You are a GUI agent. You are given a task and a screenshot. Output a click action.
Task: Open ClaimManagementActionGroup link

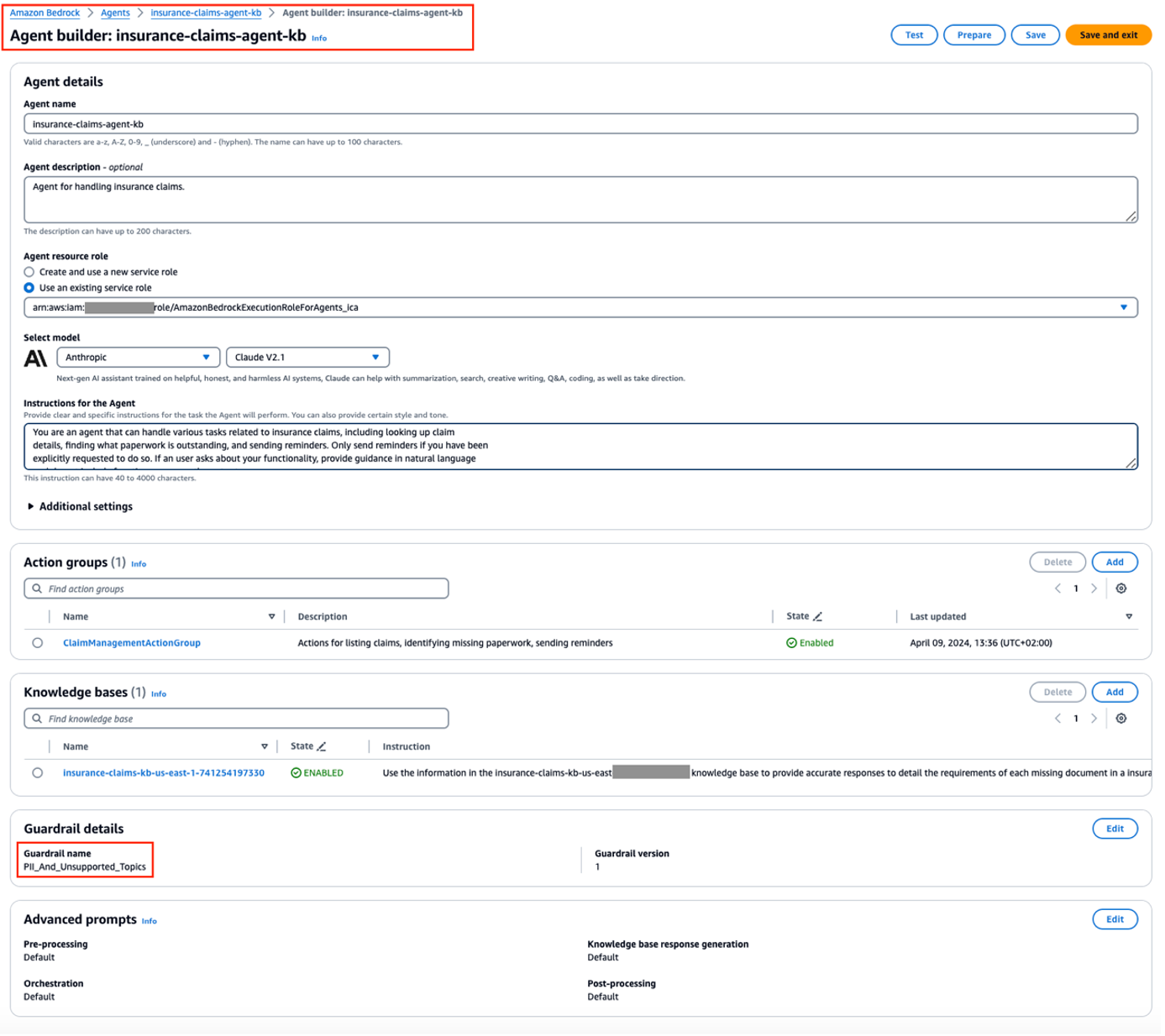pyautogui.click(x=132, y=643)
